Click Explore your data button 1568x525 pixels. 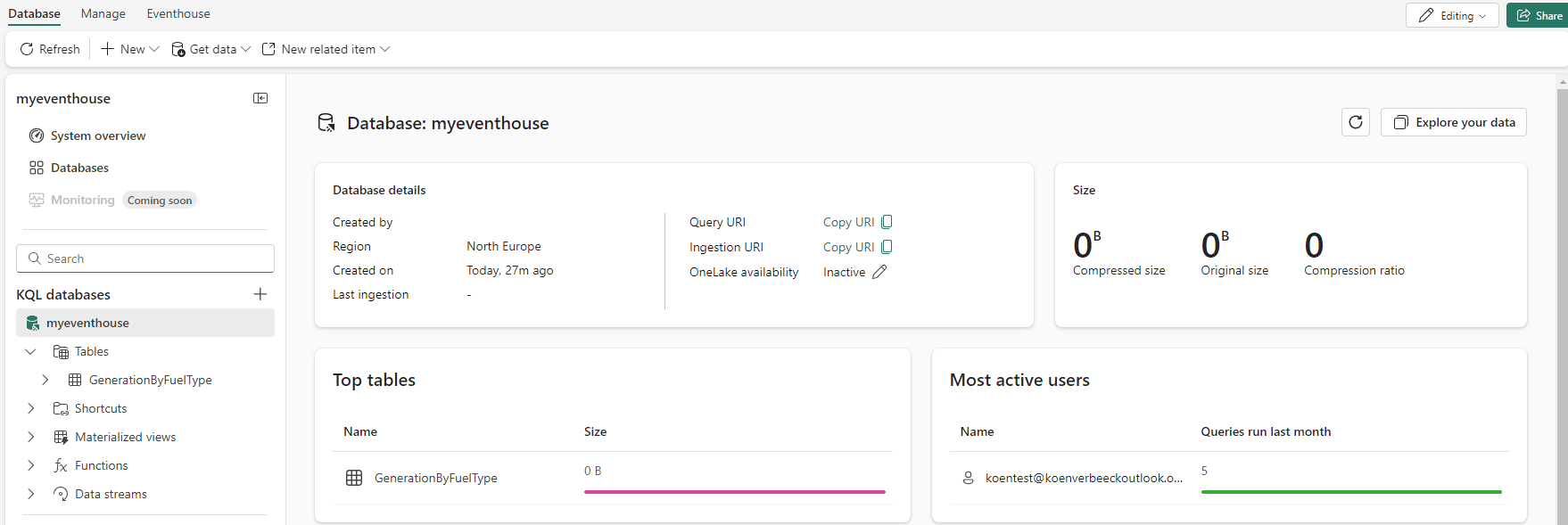1453,122
